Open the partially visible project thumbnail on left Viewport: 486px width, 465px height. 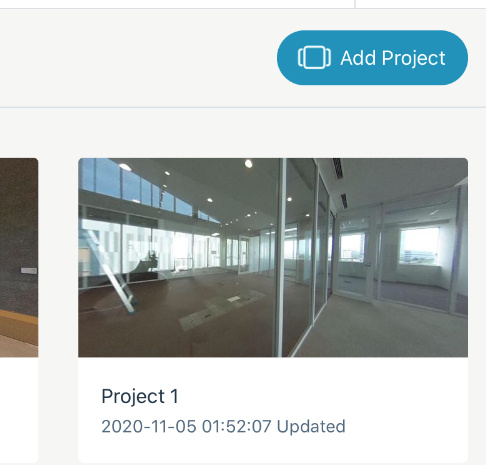pos(19,257)
